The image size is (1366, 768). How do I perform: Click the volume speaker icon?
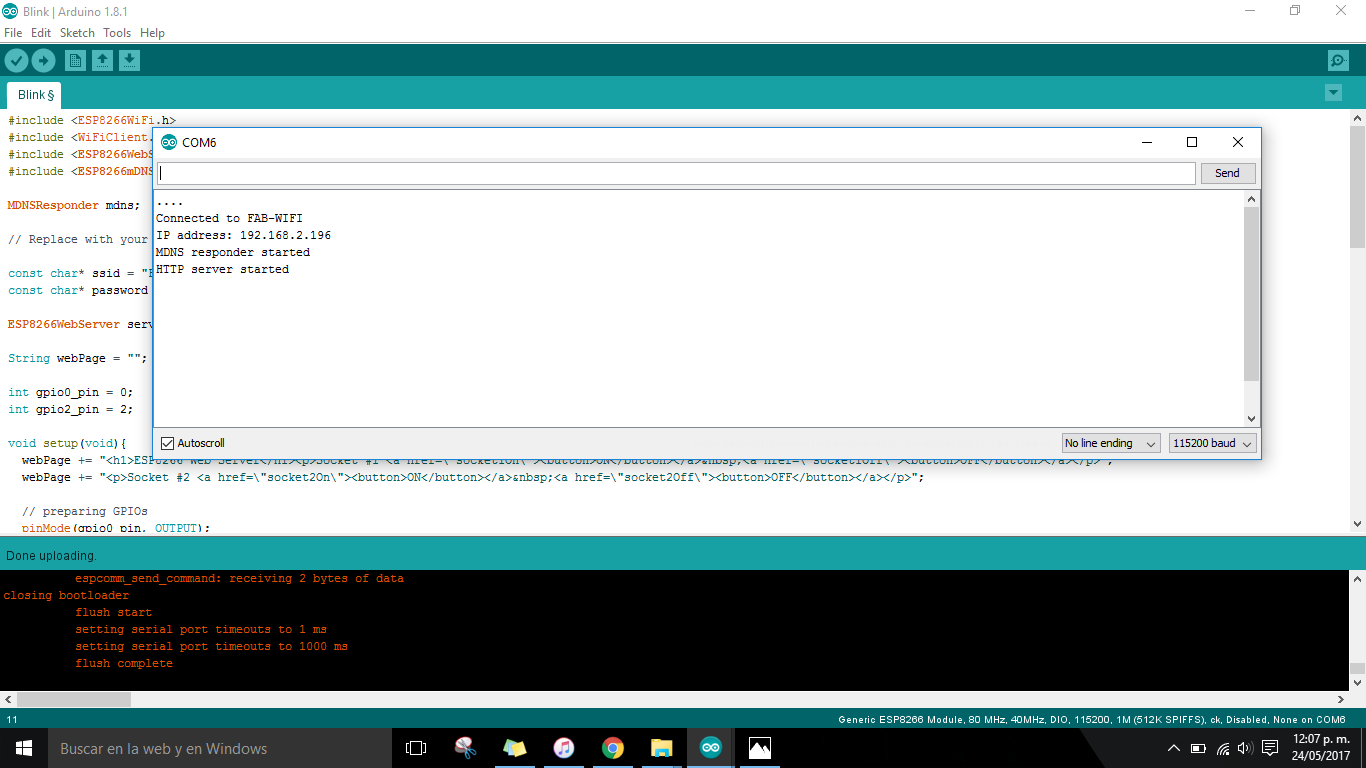point(1245,748)
